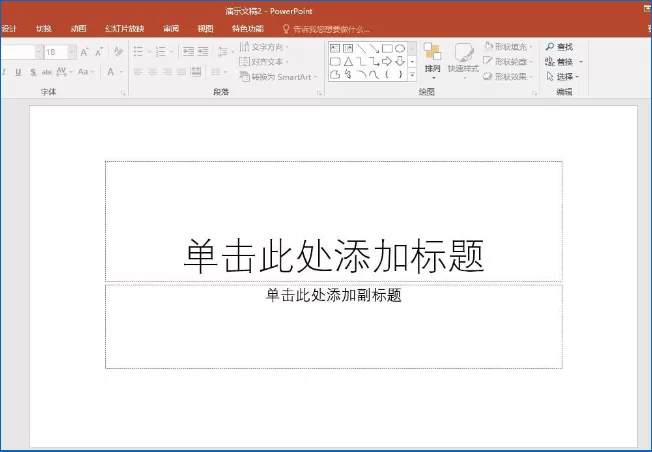Viewport: 652px width, 452px height.
Task: Click 转换为 SmartArt button
Action: (x=278, y=77)
